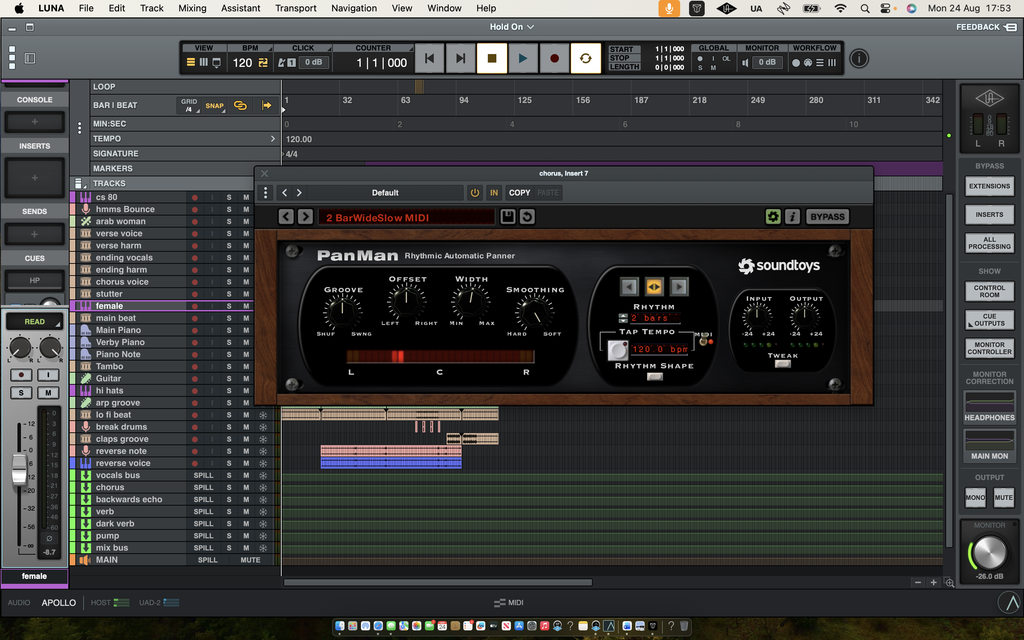Viewport: 1024px width, 640px height.
Task: Click the Tap Tempo pad
Action: (618, 350)
